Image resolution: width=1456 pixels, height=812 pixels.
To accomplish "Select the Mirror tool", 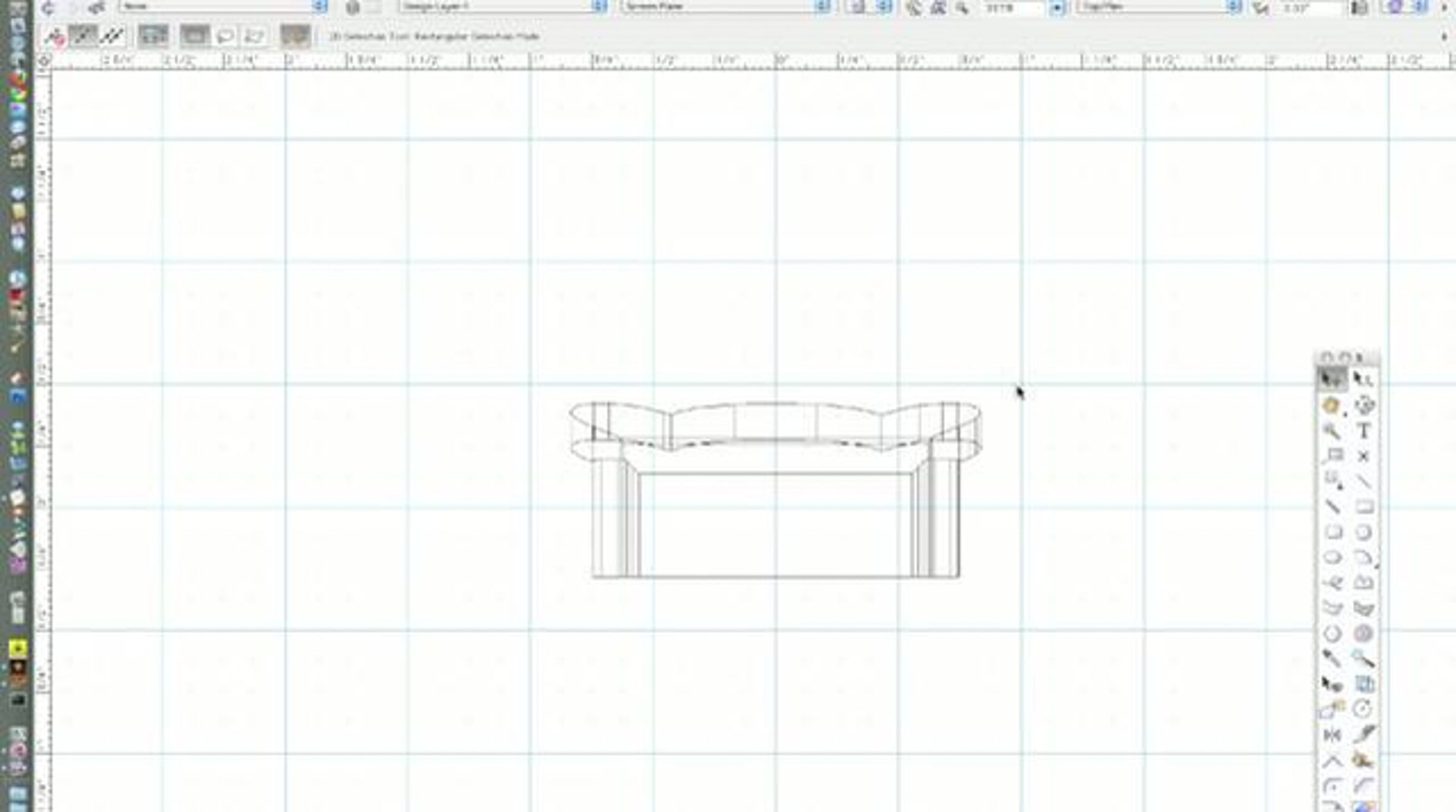I will 1332,735.
